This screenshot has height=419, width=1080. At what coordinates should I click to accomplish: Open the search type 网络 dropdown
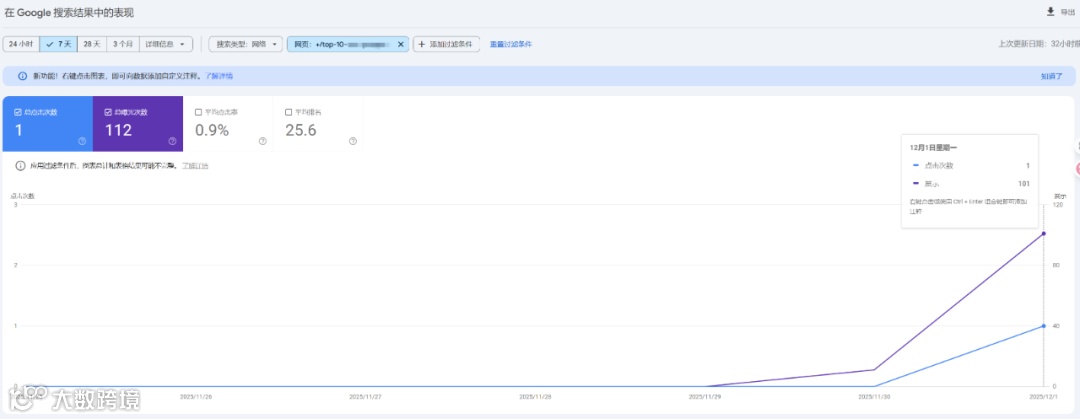click(x=245, y=44)
